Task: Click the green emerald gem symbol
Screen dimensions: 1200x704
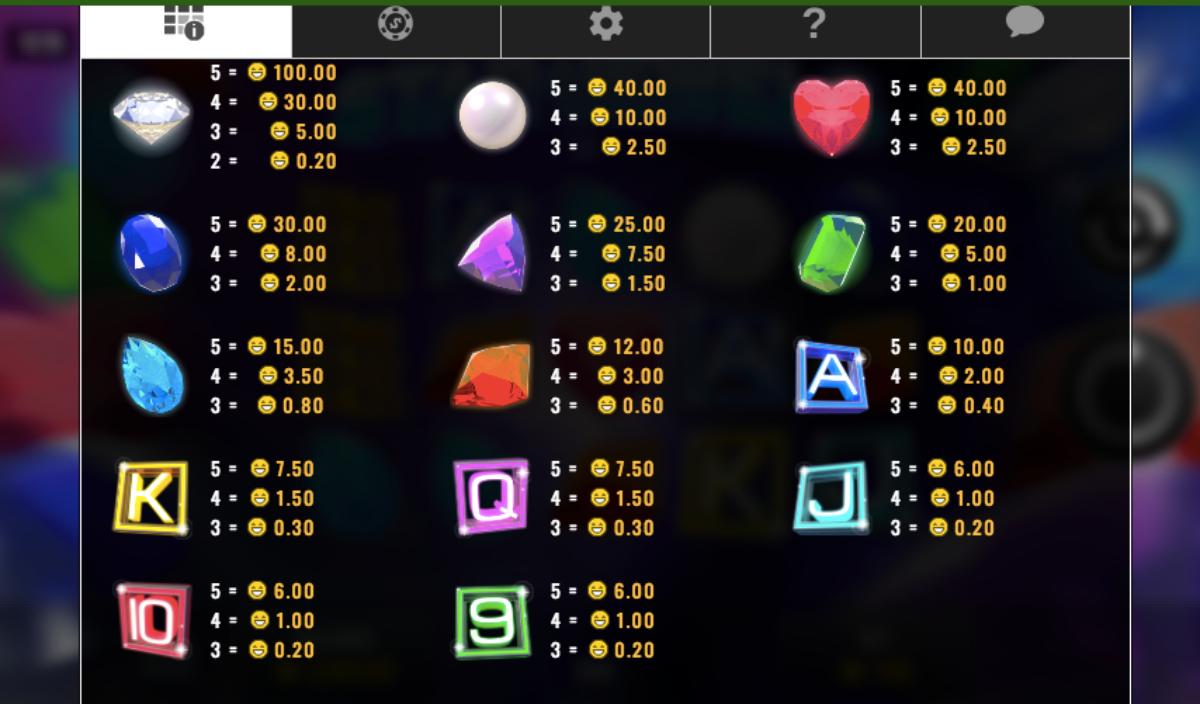Action: [x=832, y=253]
